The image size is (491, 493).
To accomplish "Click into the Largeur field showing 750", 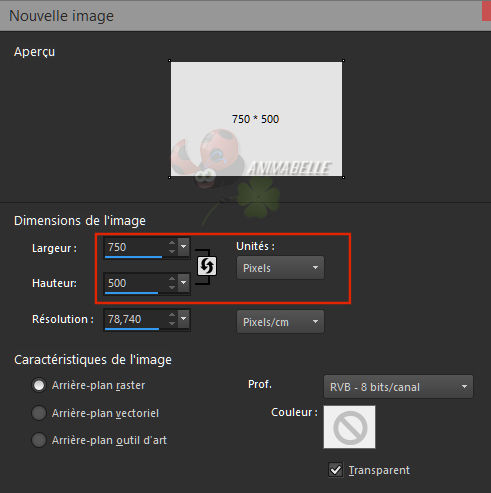I will tap(135, 247).
